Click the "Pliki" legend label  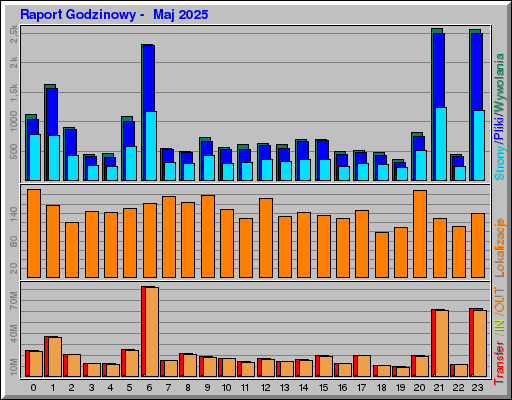tap(499, 128)
